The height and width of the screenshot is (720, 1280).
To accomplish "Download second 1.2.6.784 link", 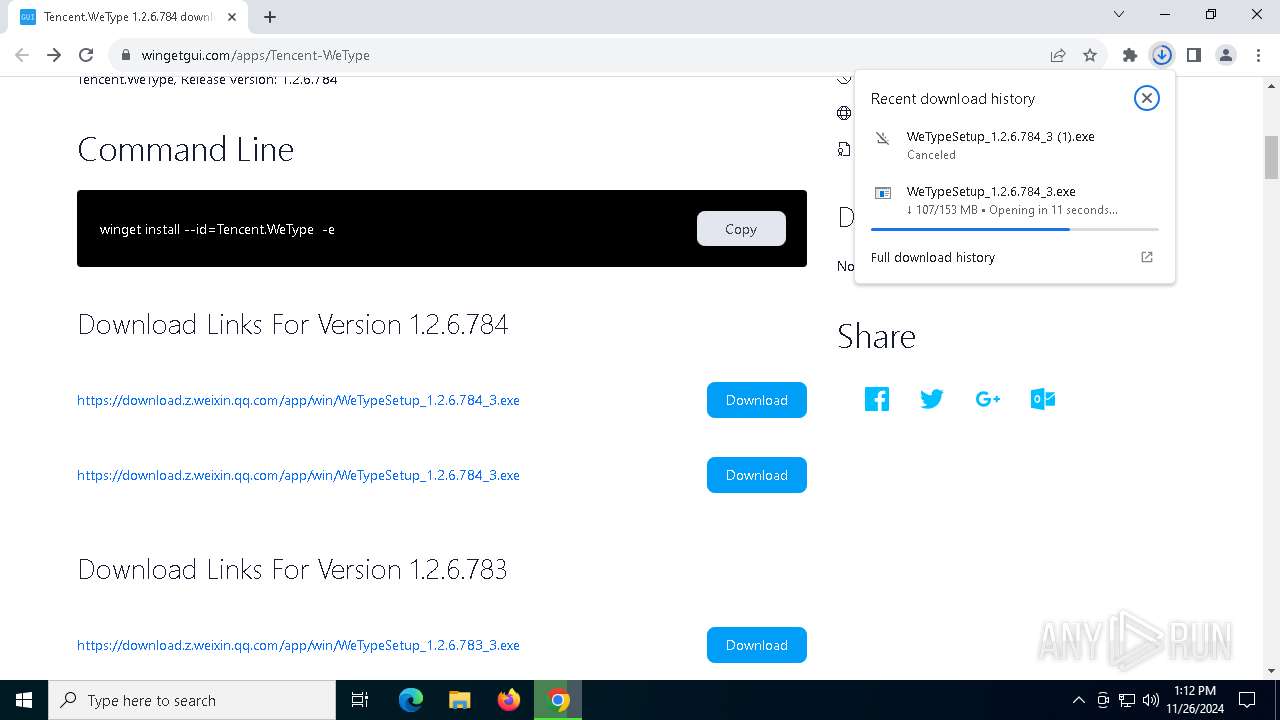I will click(757, 475).
